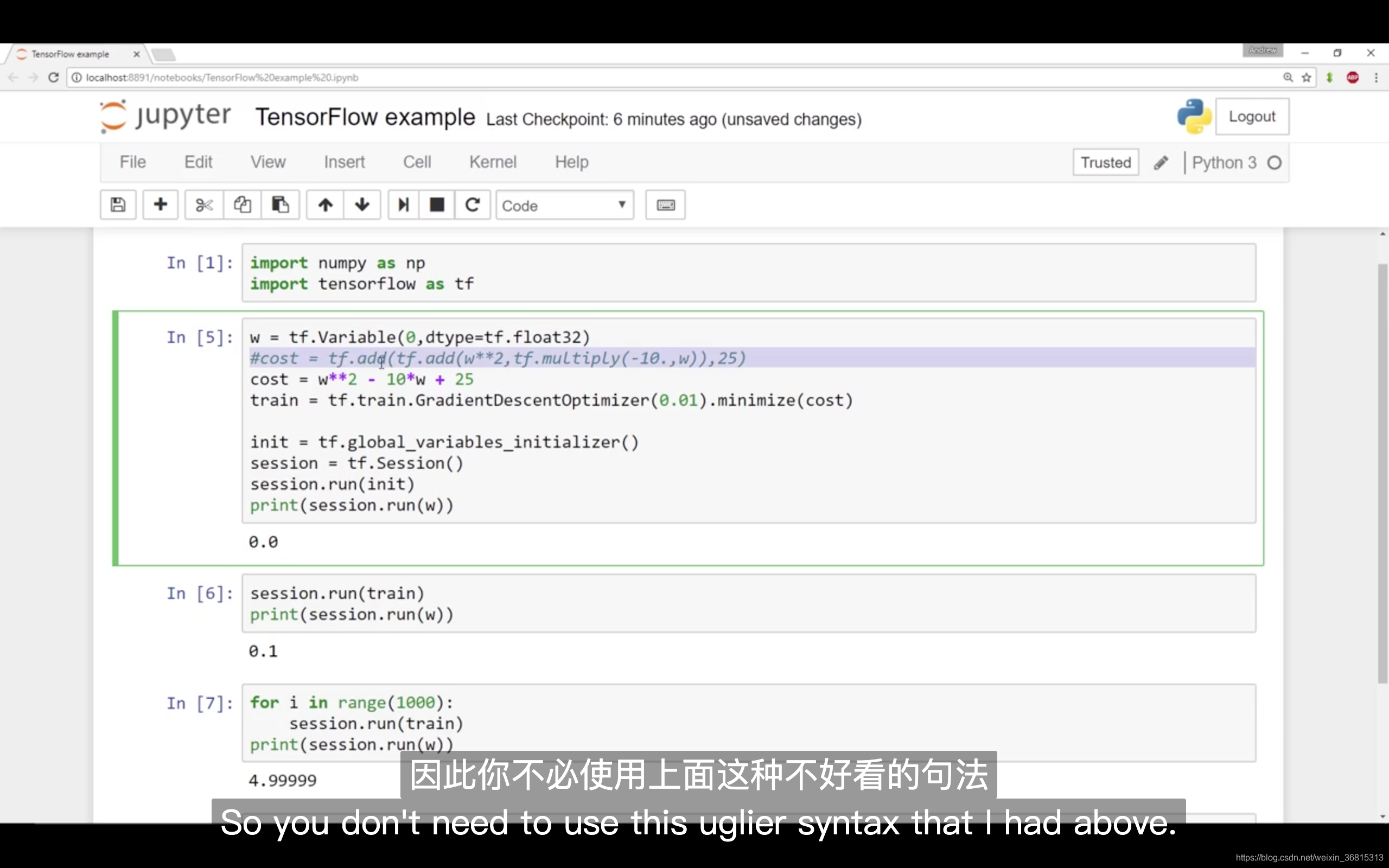Click the commented #cost tf.add line
This screenshot has width=1389, height=868.
498,358
